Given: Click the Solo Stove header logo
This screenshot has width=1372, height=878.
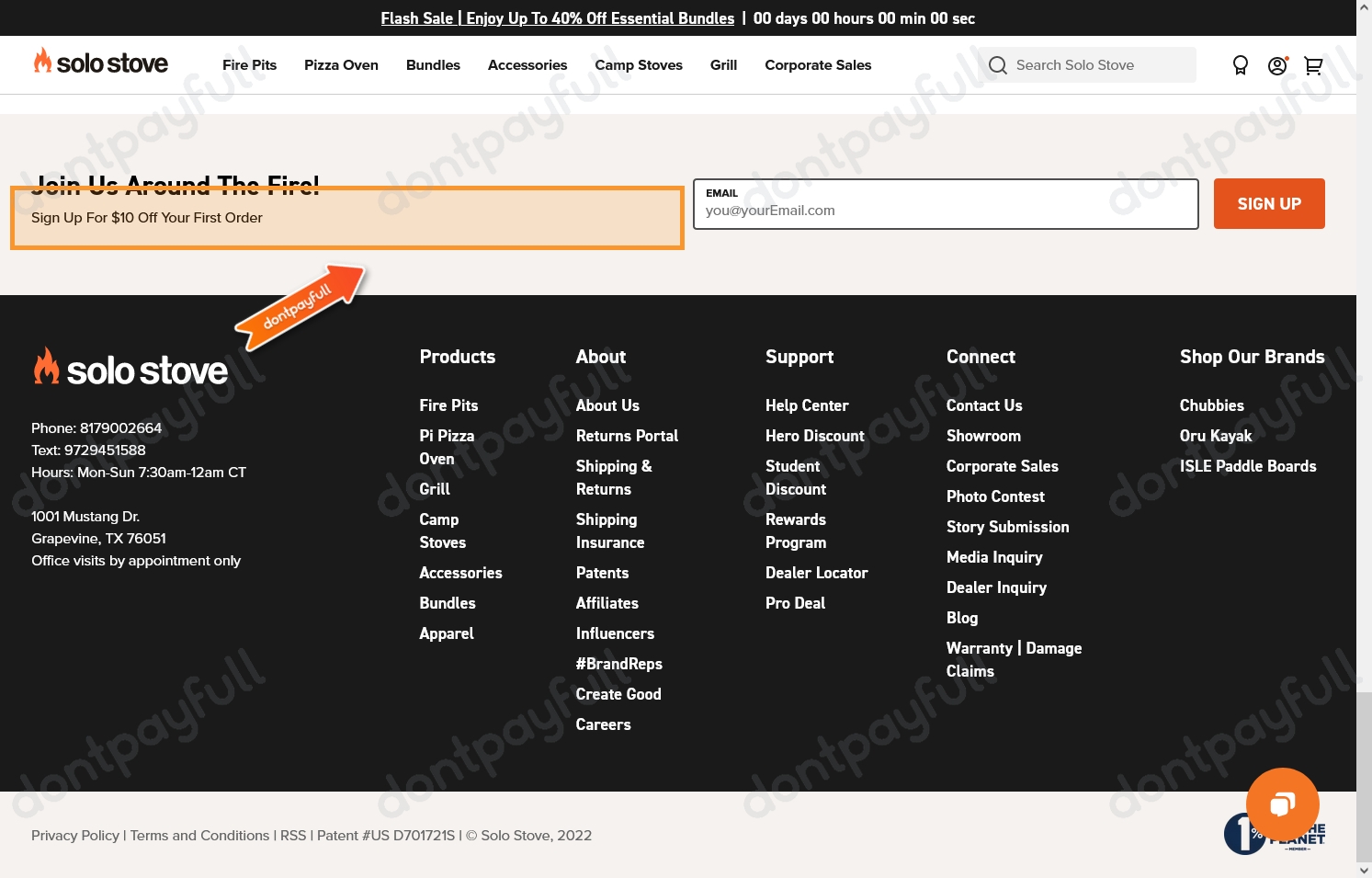Looking at the screenshot, I should click(101, 63).
